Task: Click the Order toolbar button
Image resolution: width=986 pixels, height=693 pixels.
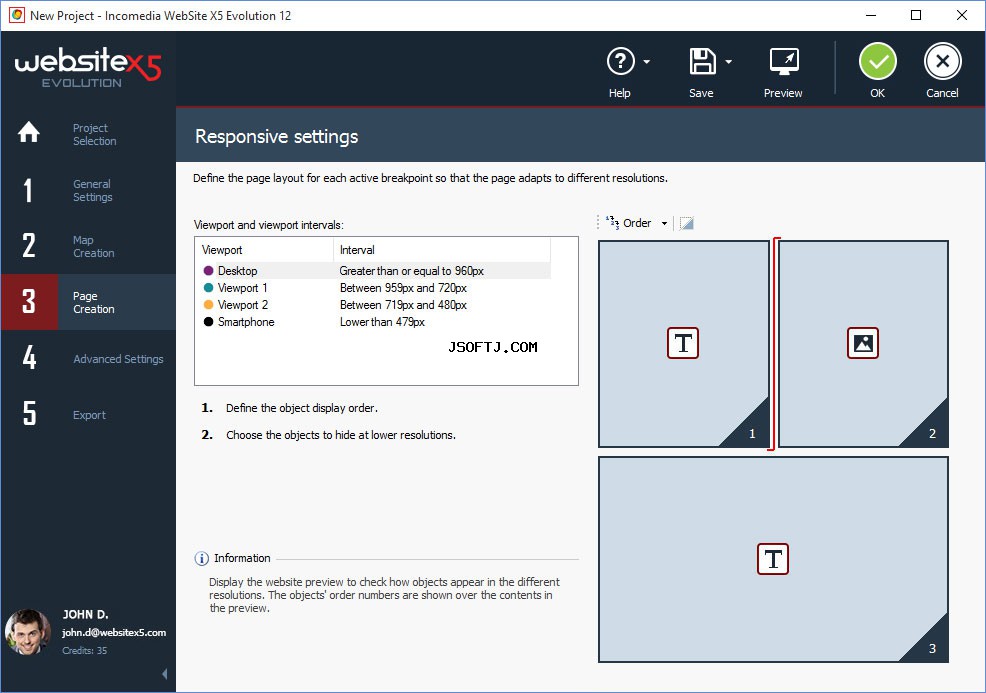Action: (x=628, y=223)
